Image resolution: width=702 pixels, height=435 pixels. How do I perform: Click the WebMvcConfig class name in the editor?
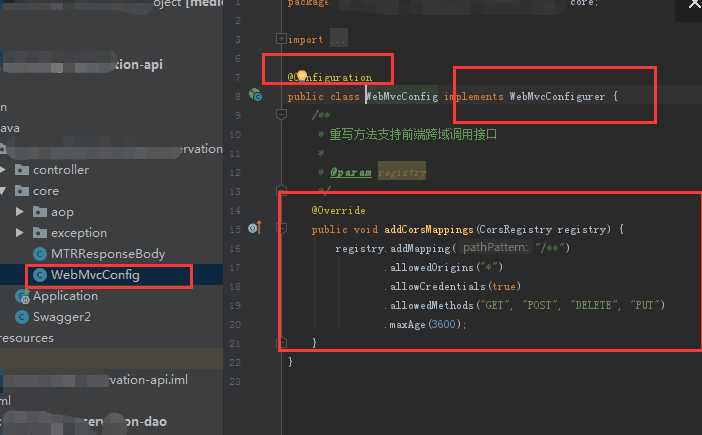402,96
